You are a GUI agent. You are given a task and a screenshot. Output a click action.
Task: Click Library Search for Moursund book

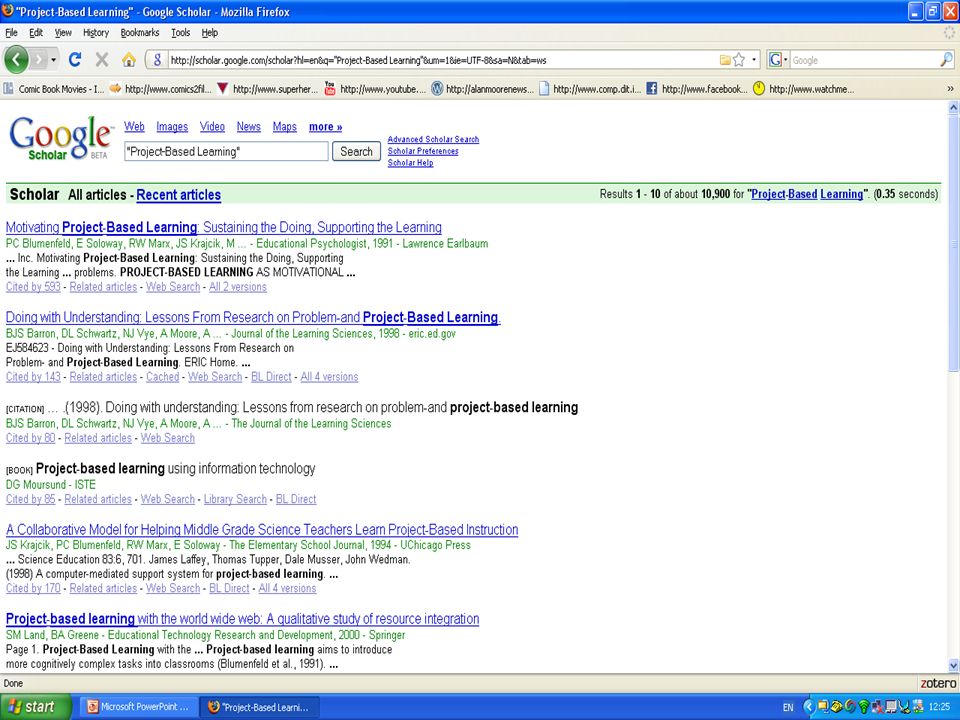235,499
